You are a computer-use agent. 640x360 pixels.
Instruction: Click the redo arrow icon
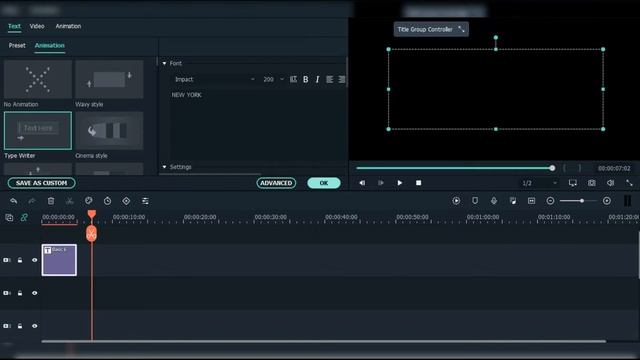[32, 201]
